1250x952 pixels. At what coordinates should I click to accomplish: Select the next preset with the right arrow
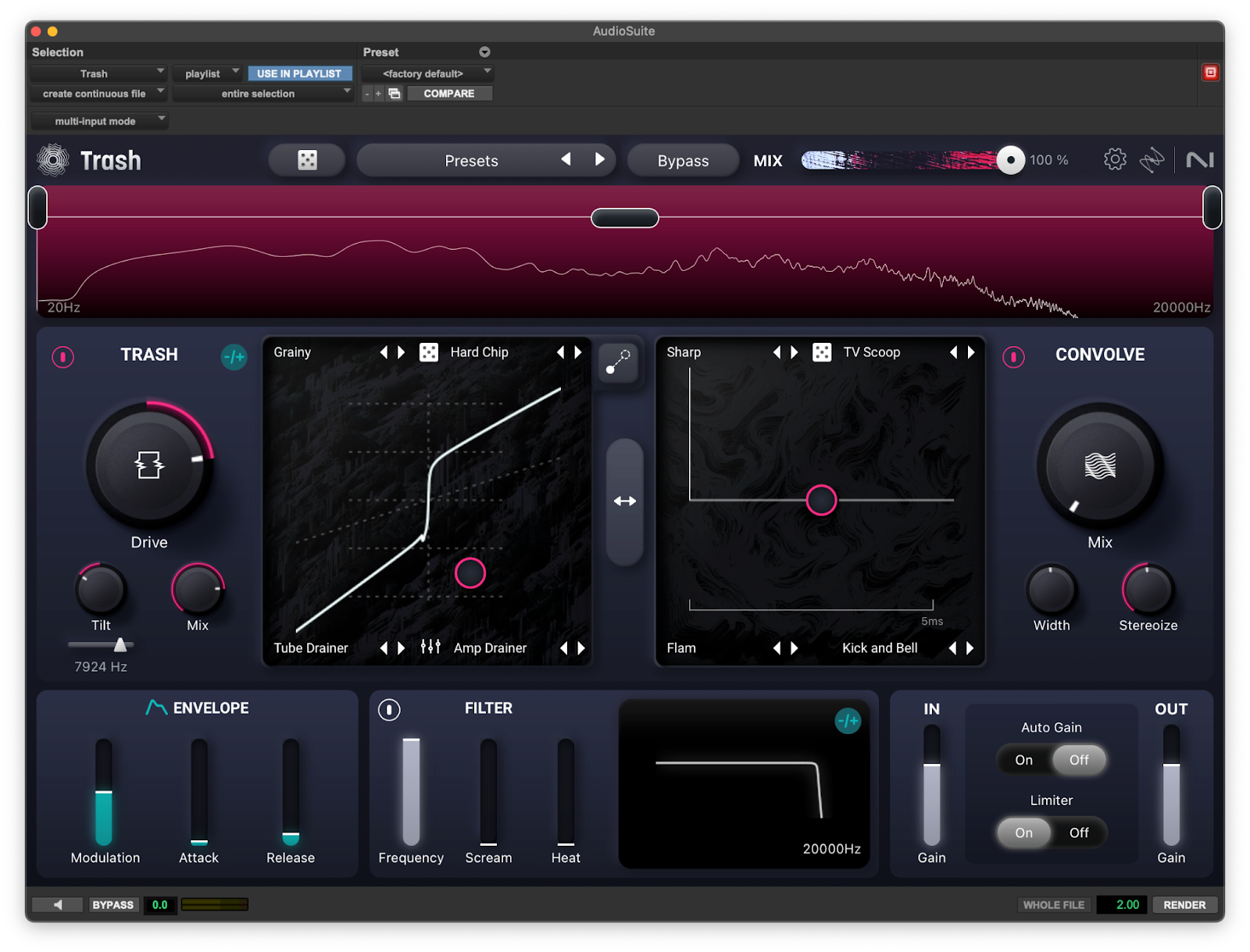600,159
